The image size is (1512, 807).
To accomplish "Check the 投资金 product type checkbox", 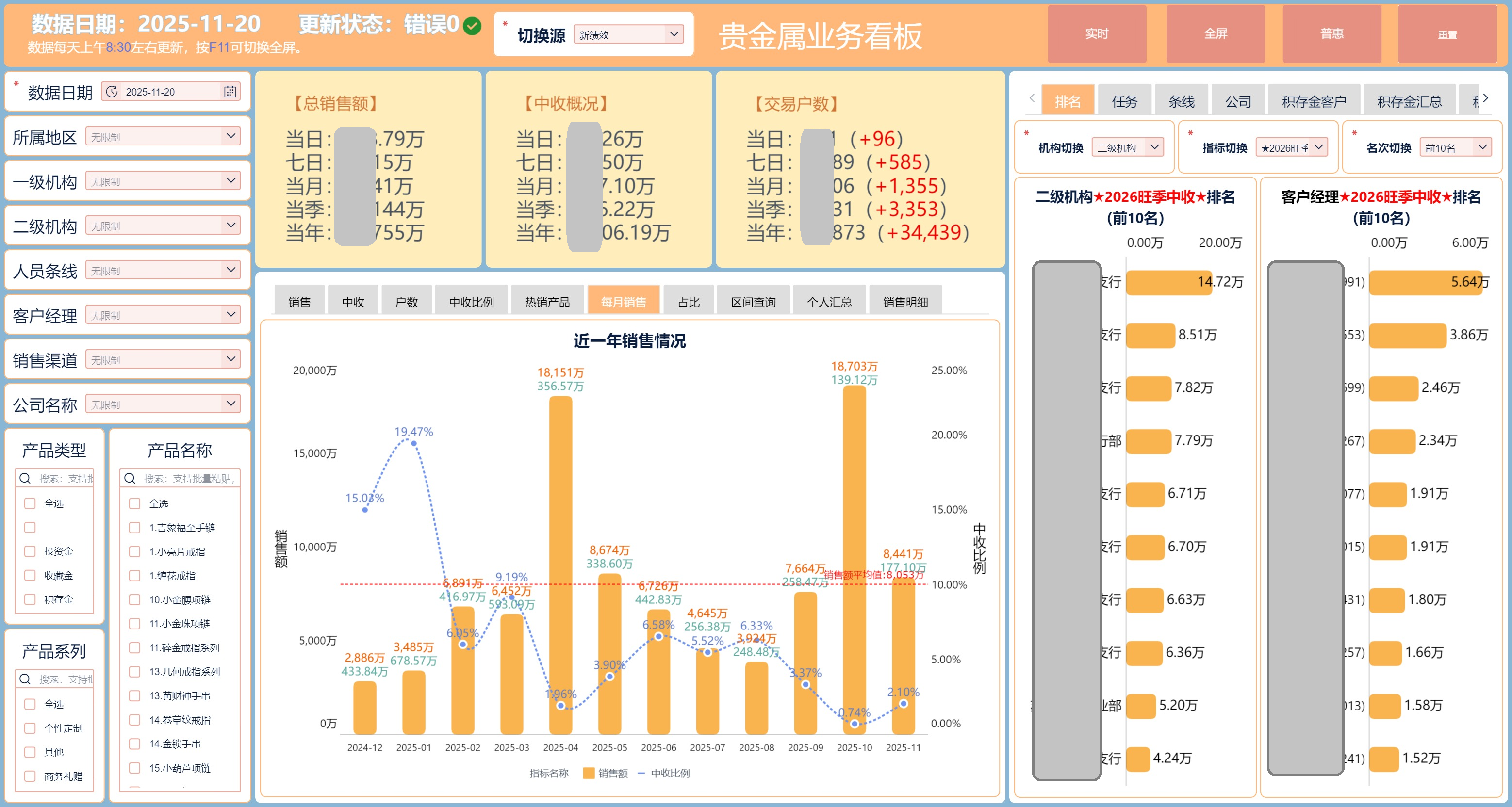I will click(30, 551).
